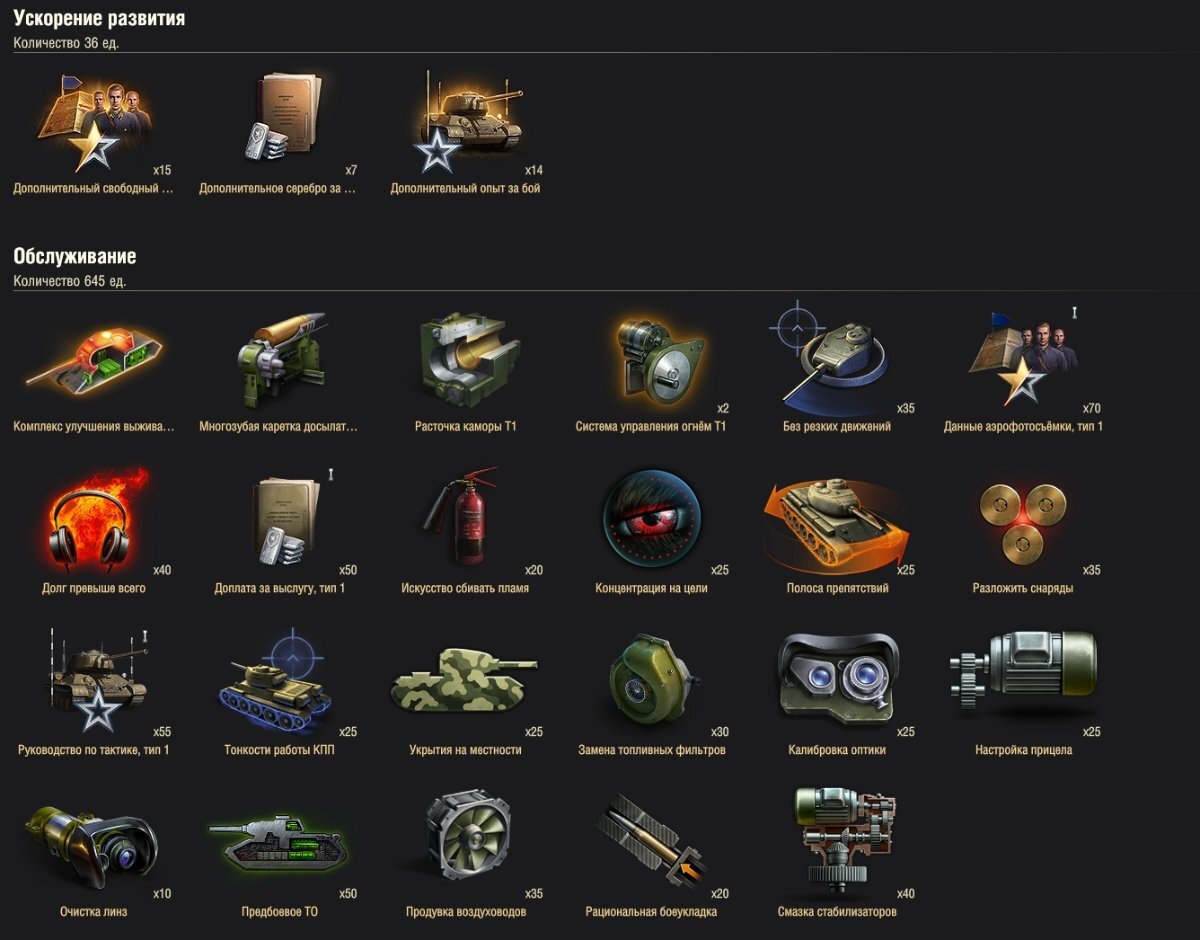Click the 'Дополнительный опыт за бой' label
The image size is (1200, 940).
tap(465, 188)
